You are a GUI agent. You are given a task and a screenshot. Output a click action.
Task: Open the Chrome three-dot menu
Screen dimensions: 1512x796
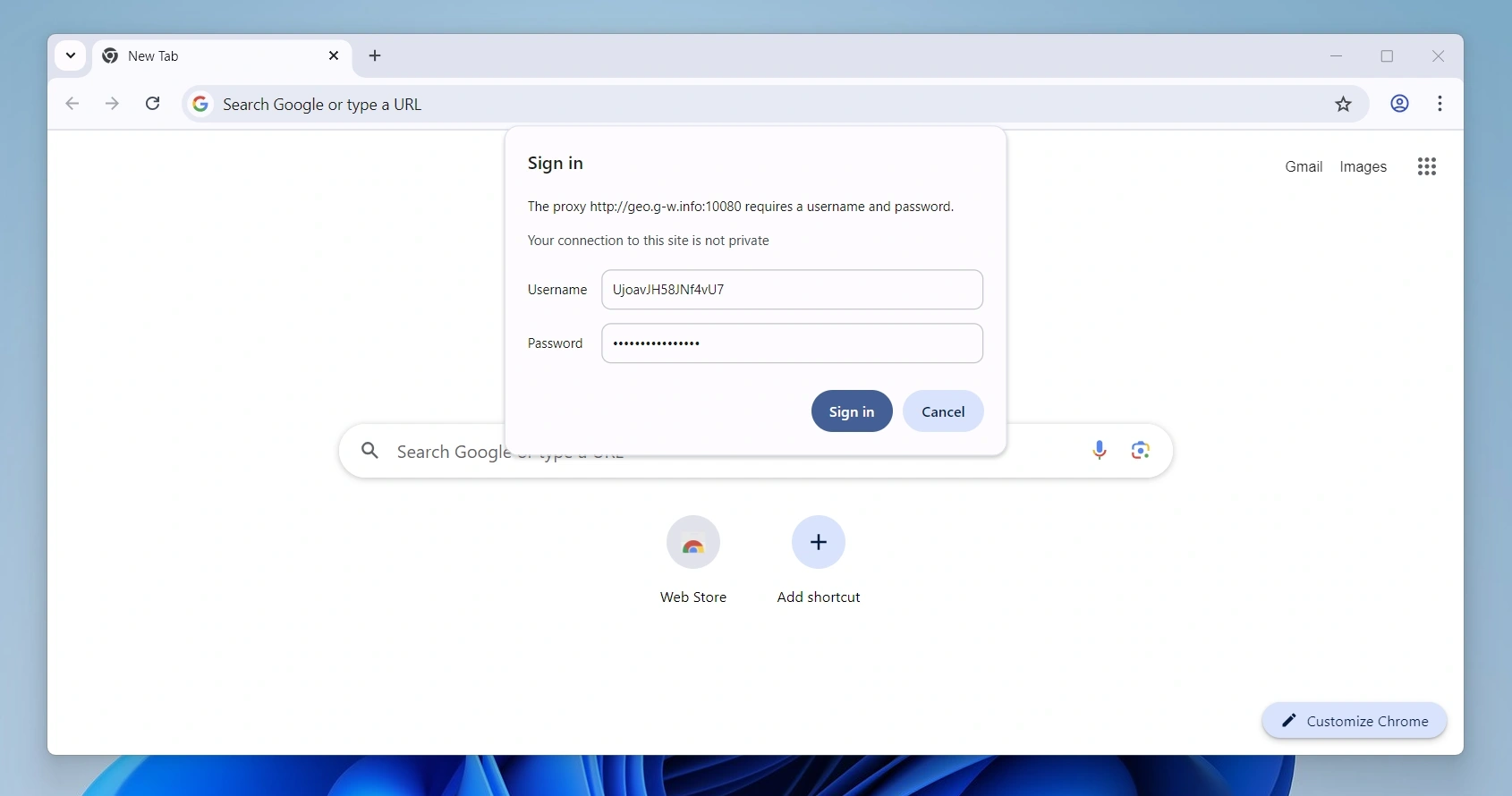(x=1440, y=105)
